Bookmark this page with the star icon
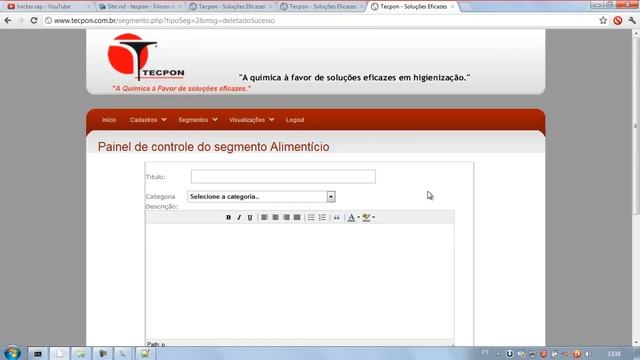 point(603,20)
